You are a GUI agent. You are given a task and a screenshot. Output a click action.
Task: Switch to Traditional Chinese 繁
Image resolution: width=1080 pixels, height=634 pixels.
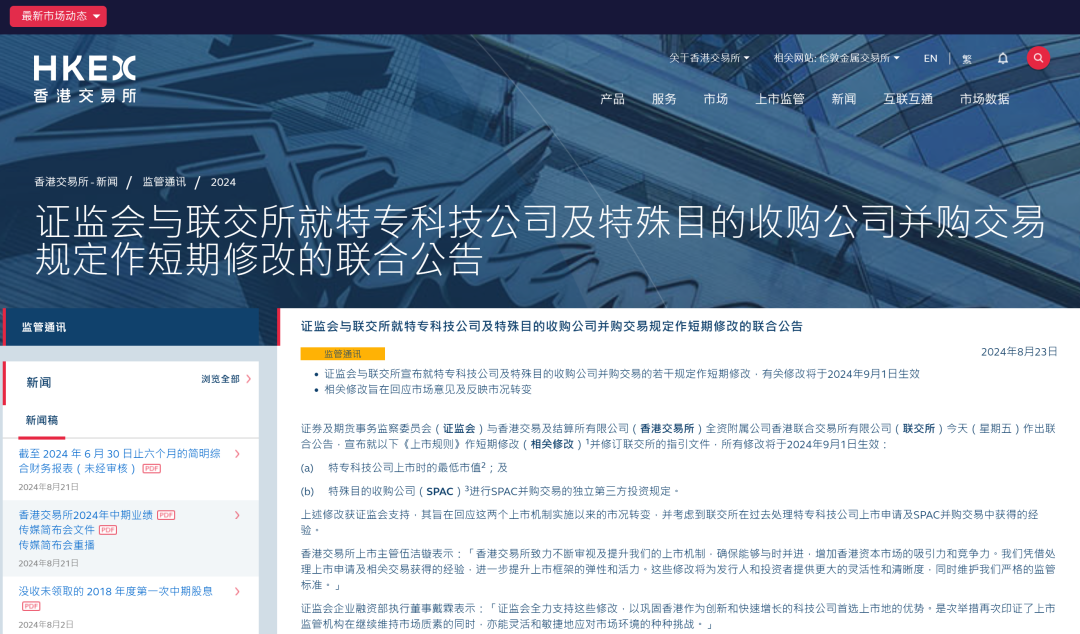click(967, 59)
